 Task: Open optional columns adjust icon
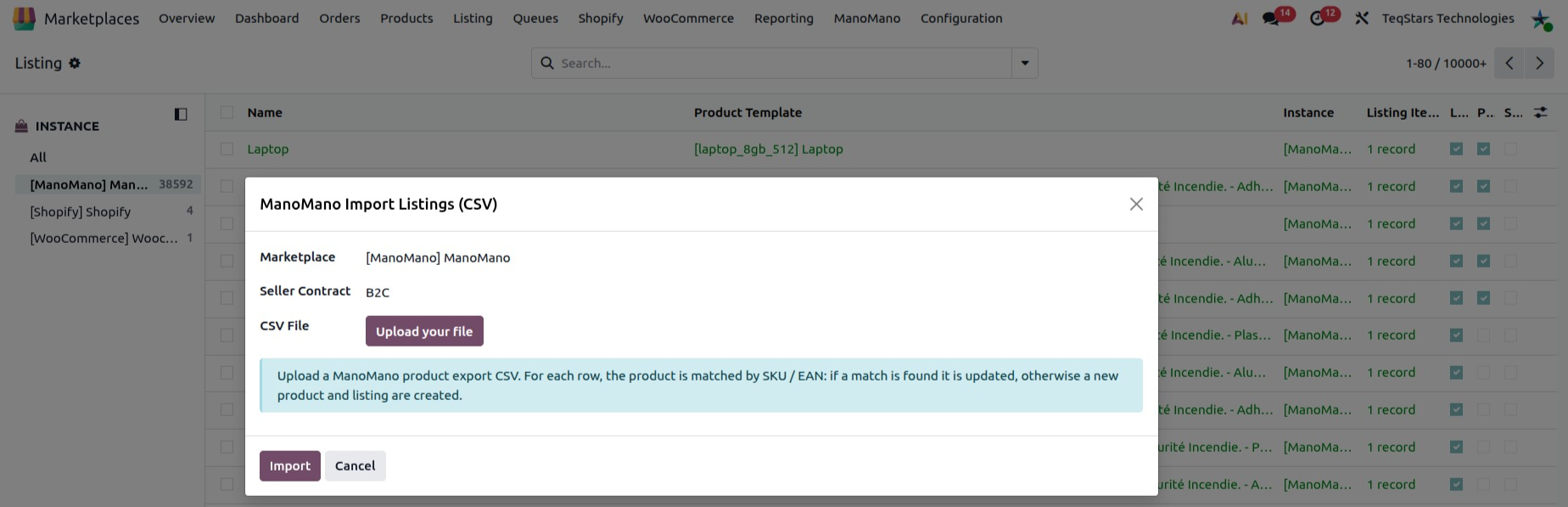(1541, 112)
